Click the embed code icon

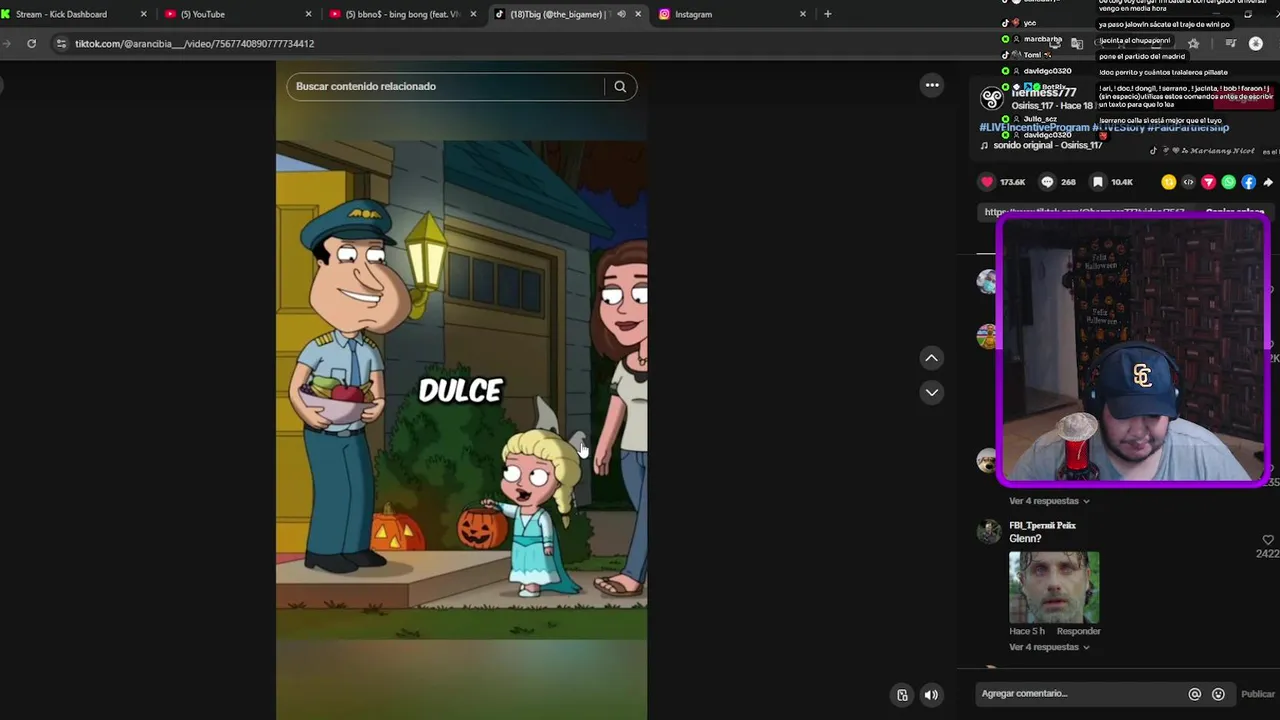pyautogui.click(x=1188, y=182)
